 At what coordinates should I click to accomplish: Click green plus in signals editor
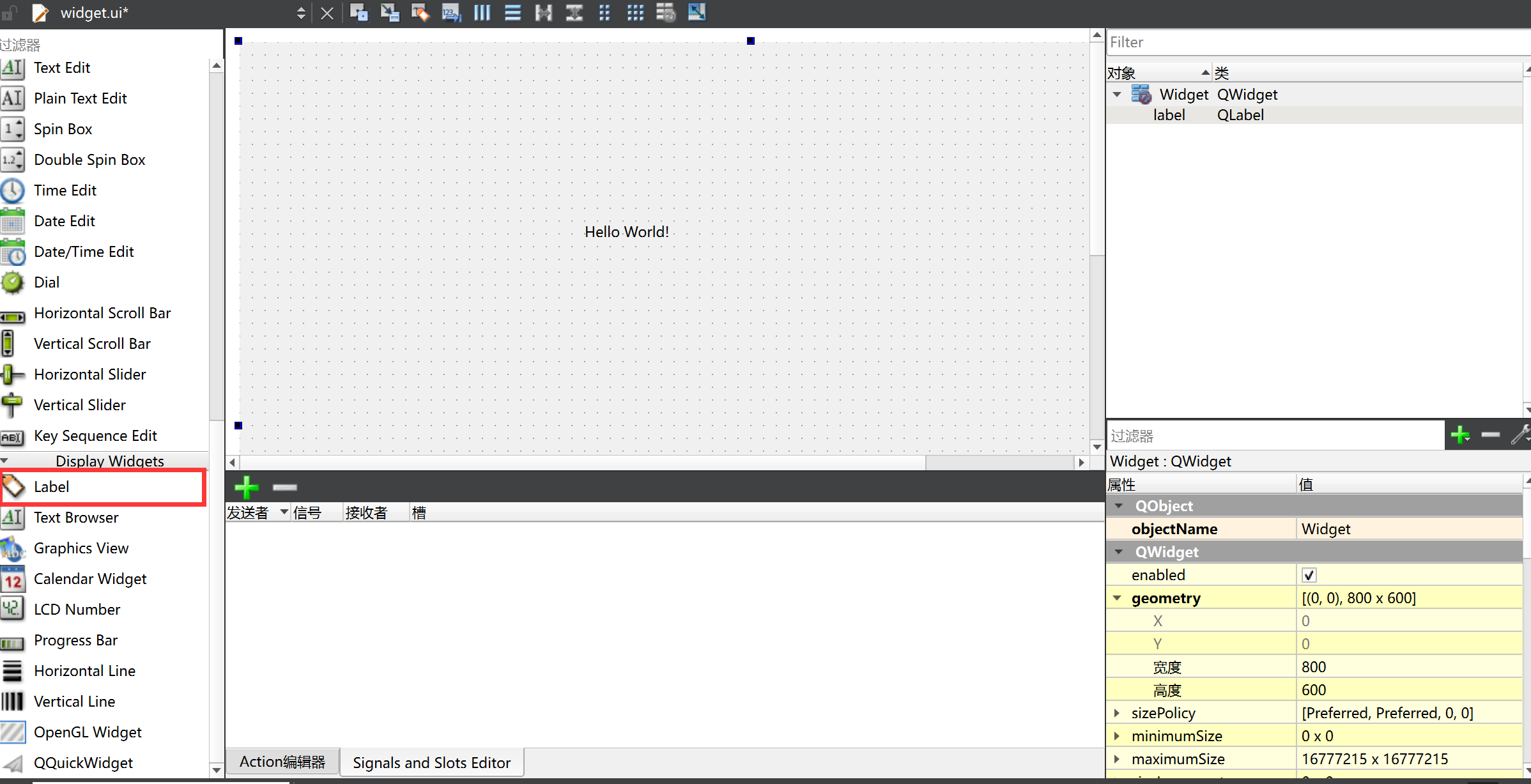pos(246,487)
